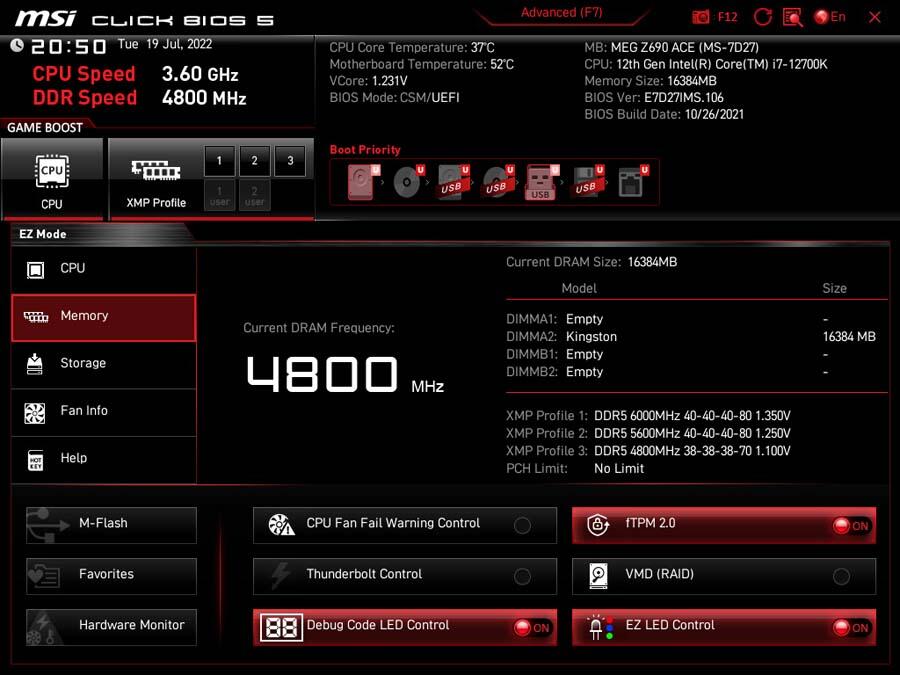Open Favorites menu
The image size is (900, 675).
click(111, 576)
